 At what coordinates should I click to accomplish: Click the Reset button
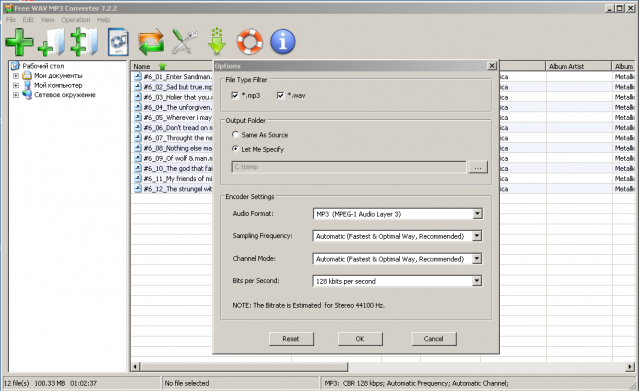(291, 339)
